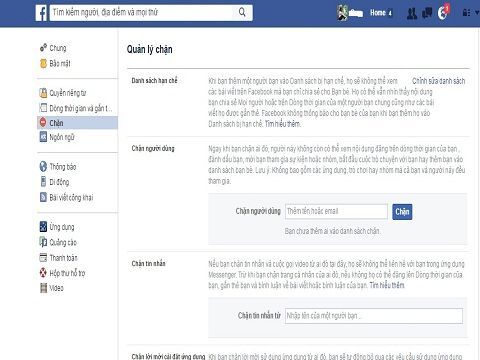Click the Facebook logo icon
480x360 pixels.
click(x=42, y=13)
